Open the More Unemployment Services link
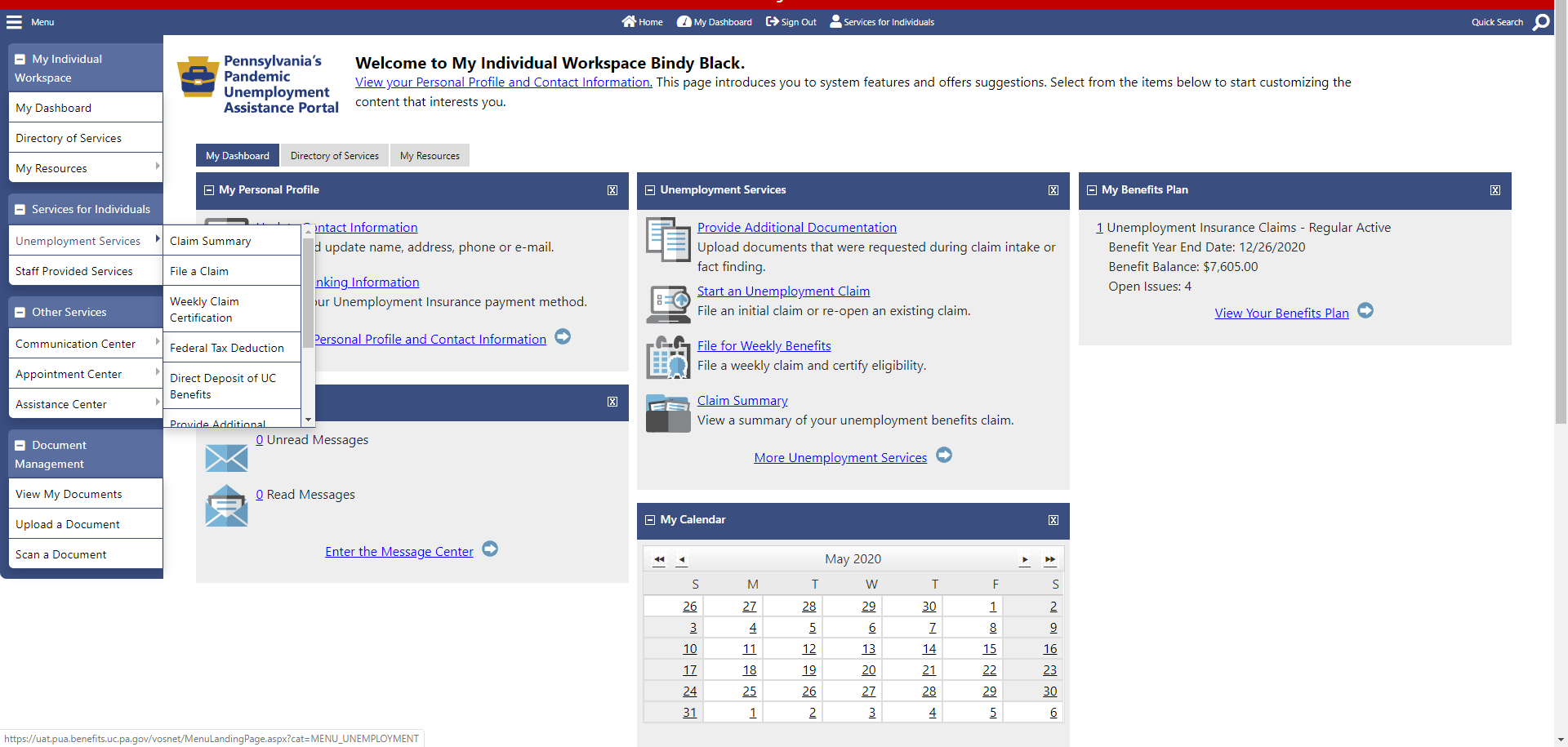This screenshot has width=1568, height=747. coord(840,458)
